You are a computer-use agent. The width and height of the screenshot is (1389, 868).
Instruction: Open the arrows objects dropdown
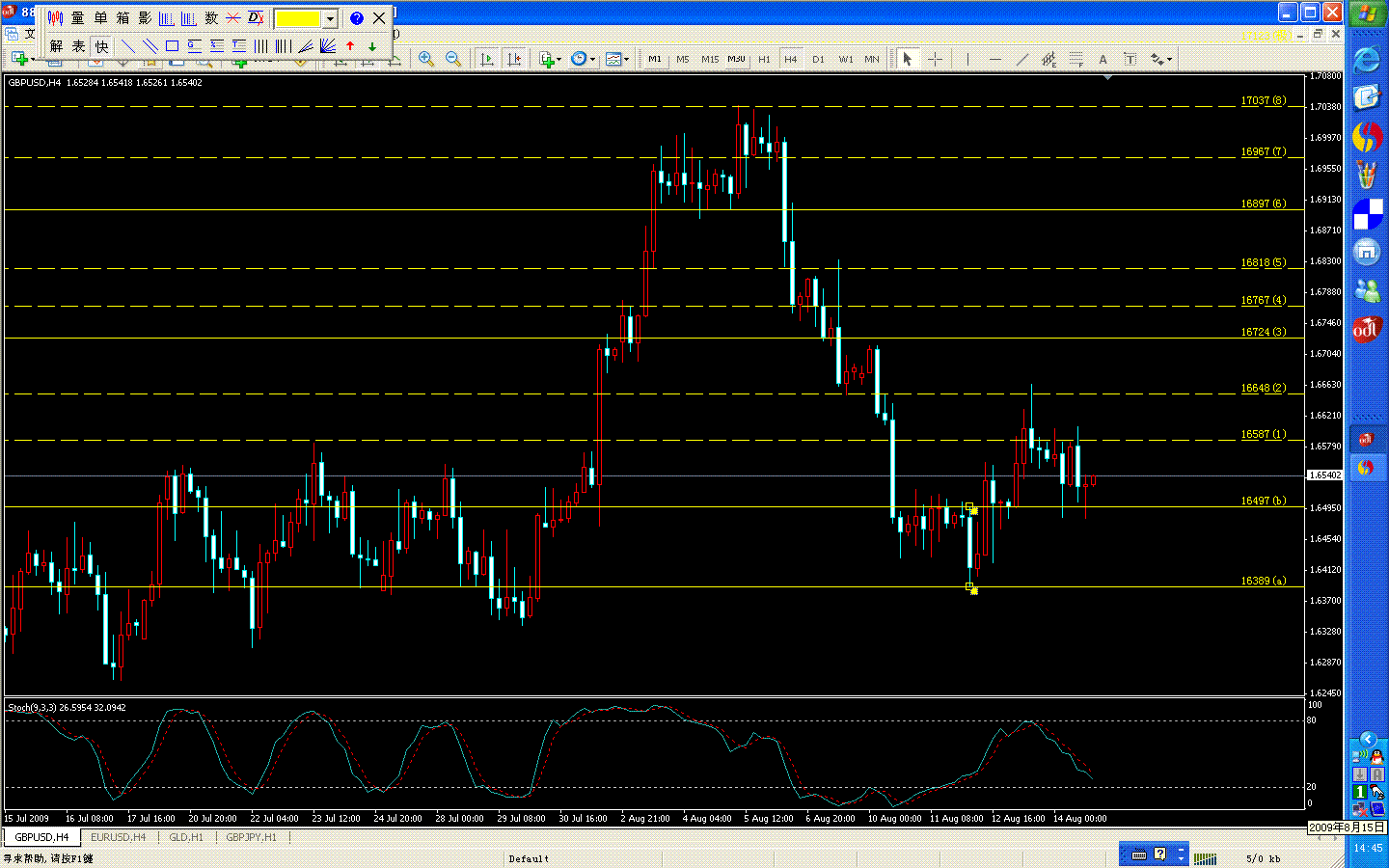[1161, 59]
